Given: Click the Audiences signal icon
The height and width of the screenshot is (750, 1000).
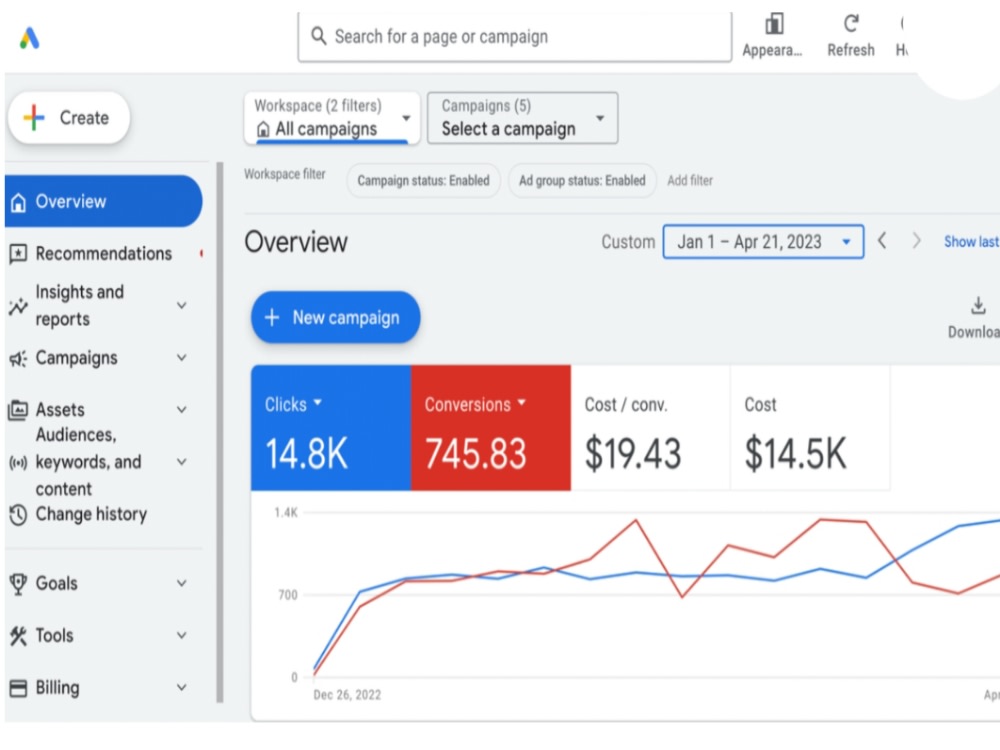Looking at the screenshot, I should 18,462.
